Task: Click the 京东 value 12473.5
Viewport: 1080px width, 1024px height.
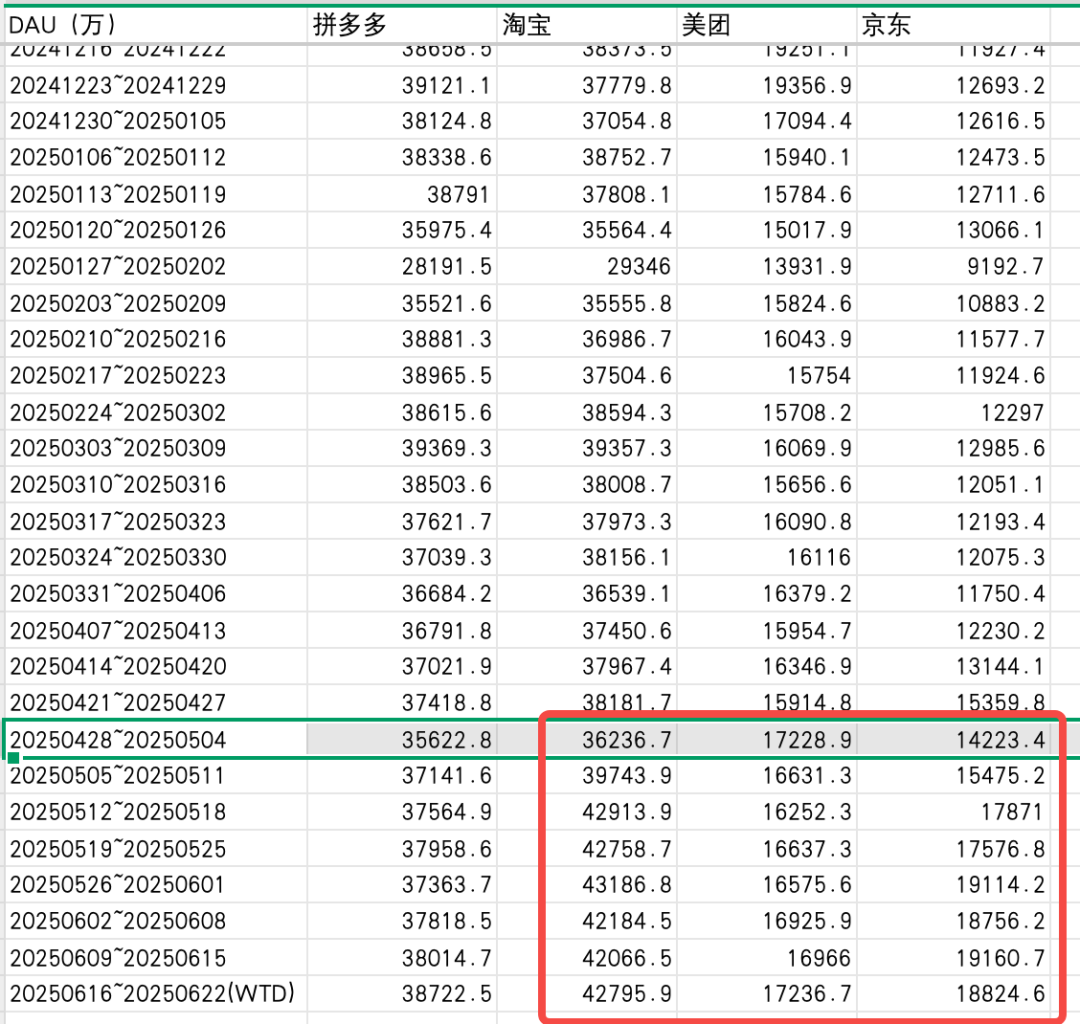Action: point(954,158)
